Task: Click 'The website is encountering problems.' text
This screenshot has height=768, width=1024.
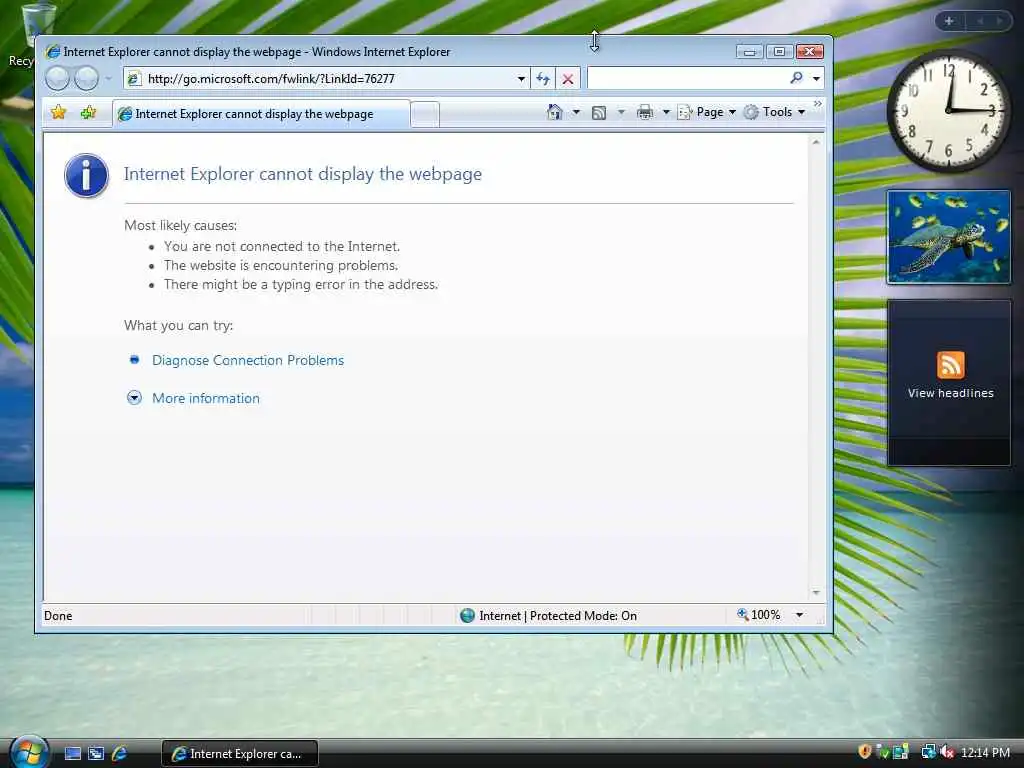Action: tap(281, 266)
